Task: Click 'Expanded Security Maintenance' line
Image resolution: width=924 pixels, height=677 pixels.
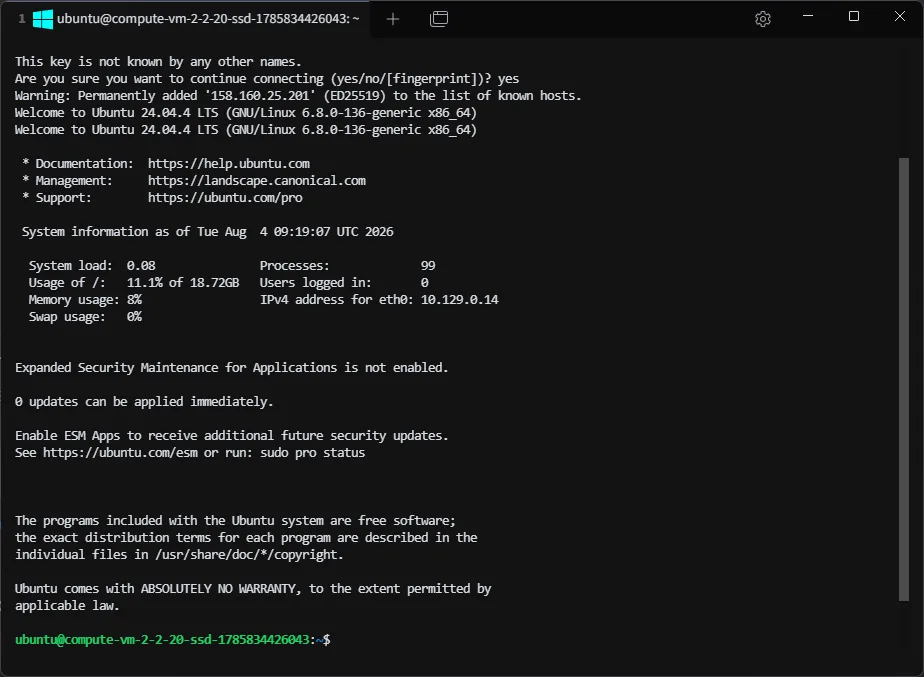Action: pyautogui.click(x=232, y=368)
